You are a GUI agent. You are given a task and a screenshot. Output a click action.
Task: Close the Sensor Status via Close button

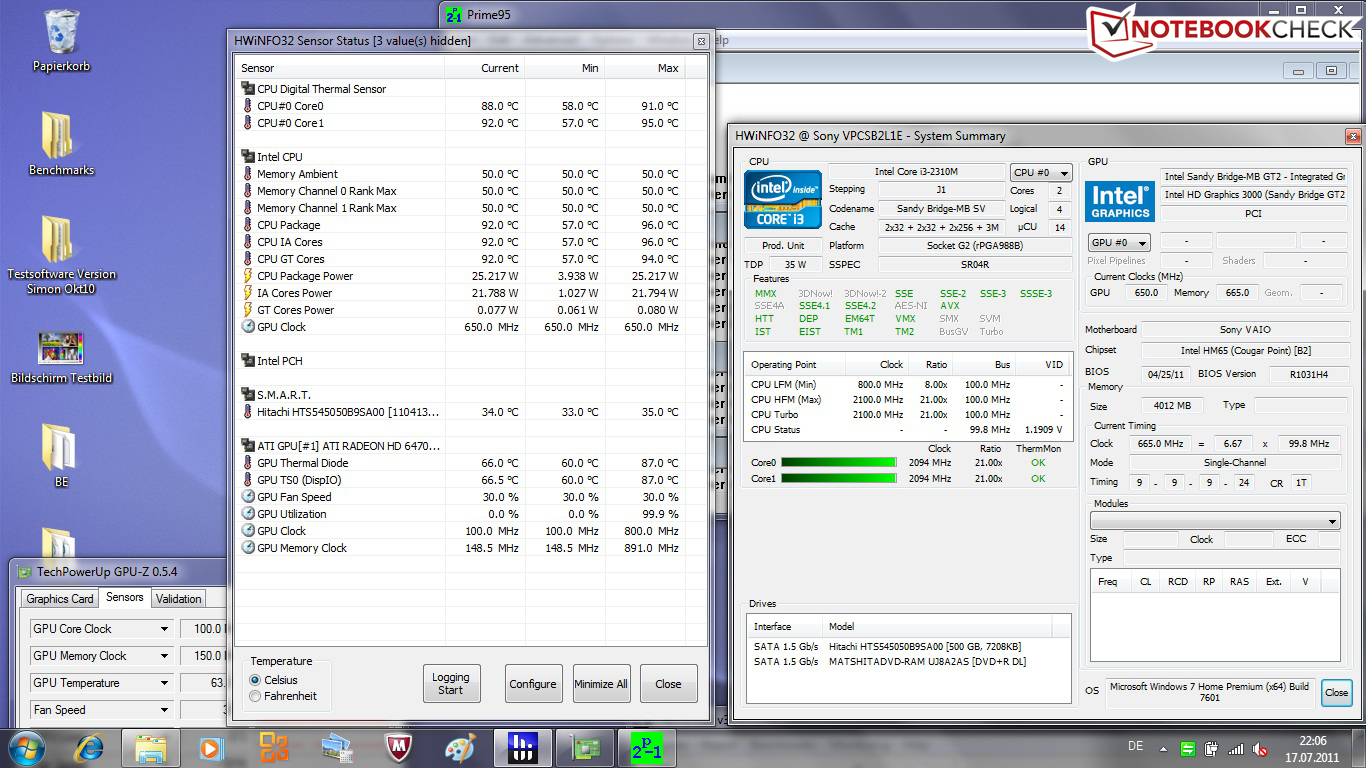point(669,684)
